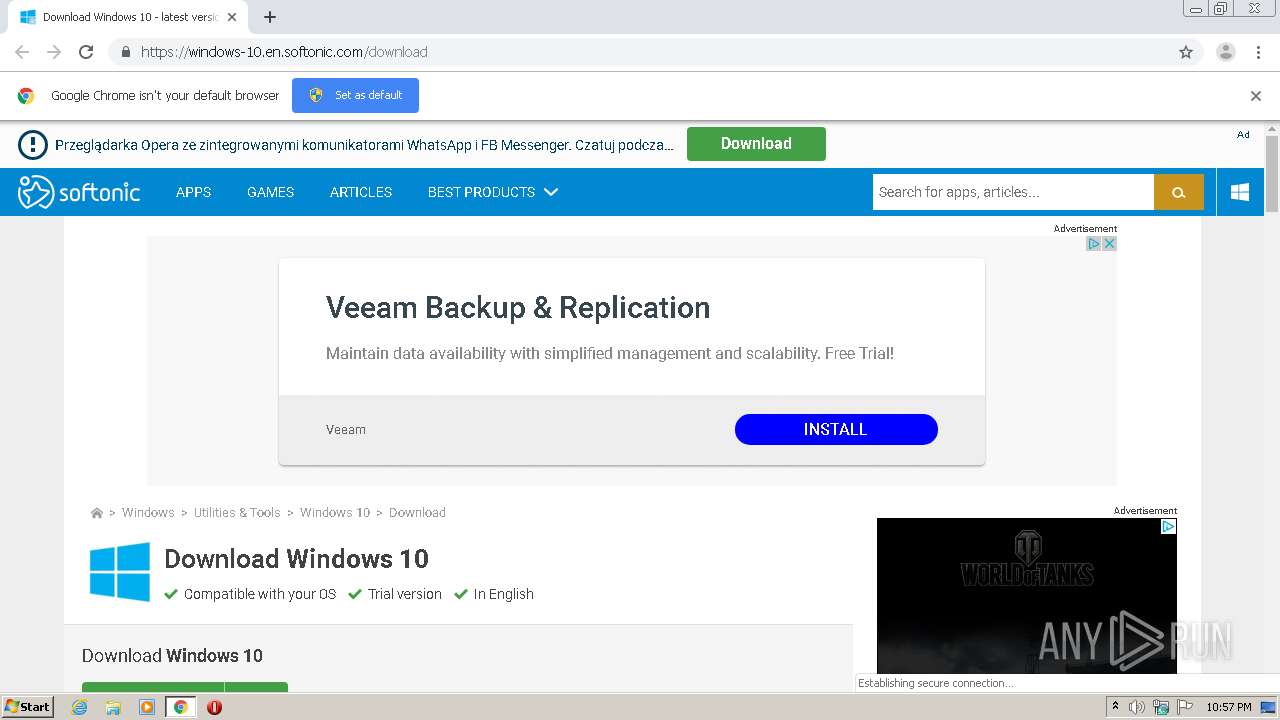This screenshot has height=720, width=1280.
Task: Reload the page
Action: point(86,52)
